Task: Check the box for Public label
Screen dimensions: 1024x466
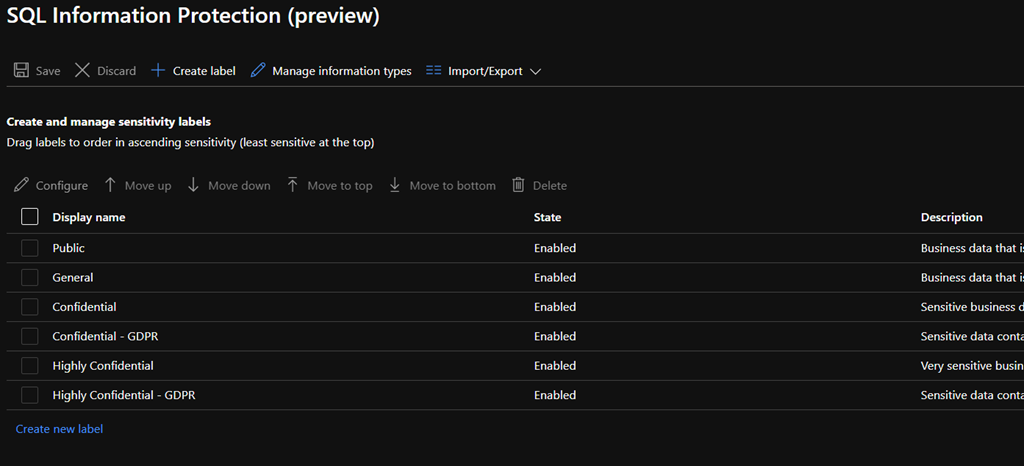Action: pos(30,248)
